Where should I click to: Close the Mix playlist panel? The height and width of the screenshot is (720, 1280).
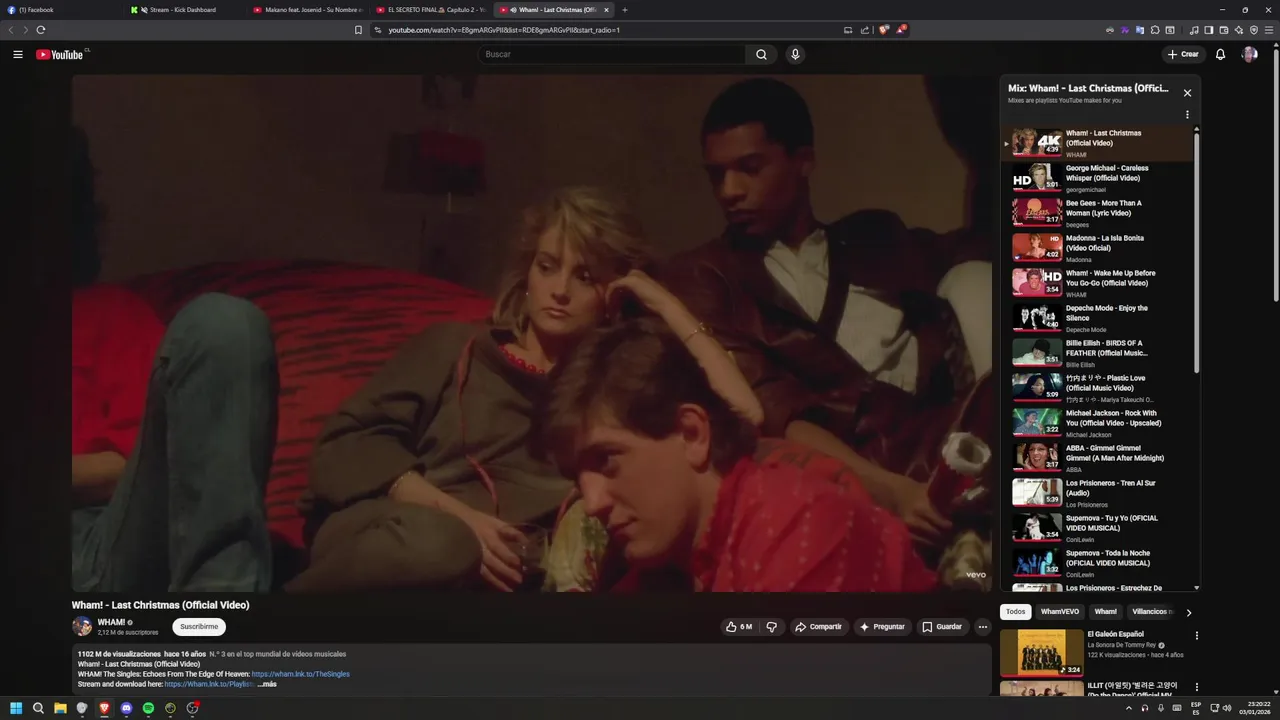[x=1187, y=93]
